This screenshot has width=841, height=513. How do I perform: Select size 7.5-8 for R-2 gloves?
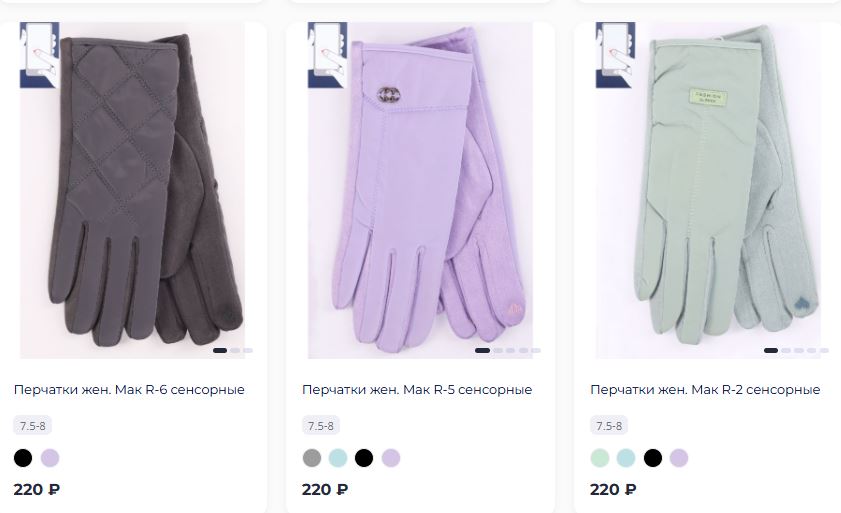click(609, 426)
